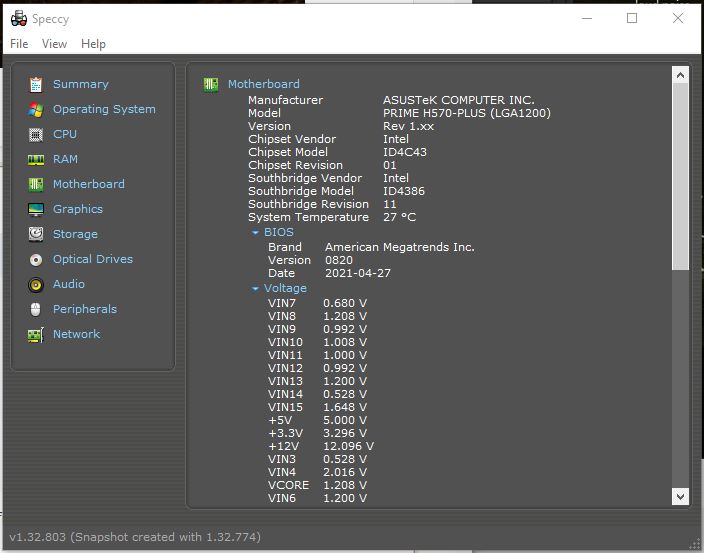Click the Chipset Revision label
Screen dimensions: 704x553
pos(295,165)
